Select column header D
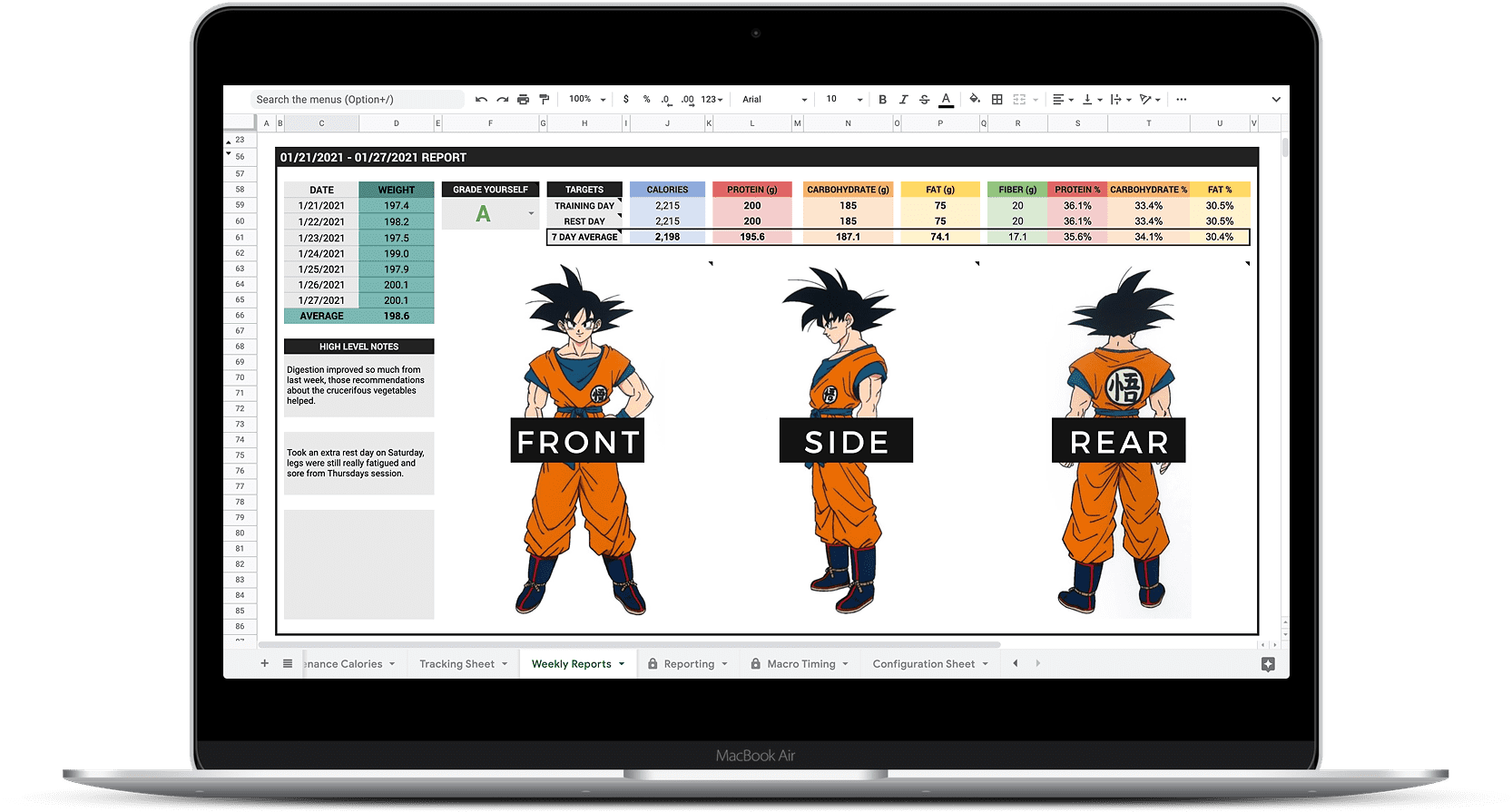The image size is (1512, 812). tap(396, 123)
